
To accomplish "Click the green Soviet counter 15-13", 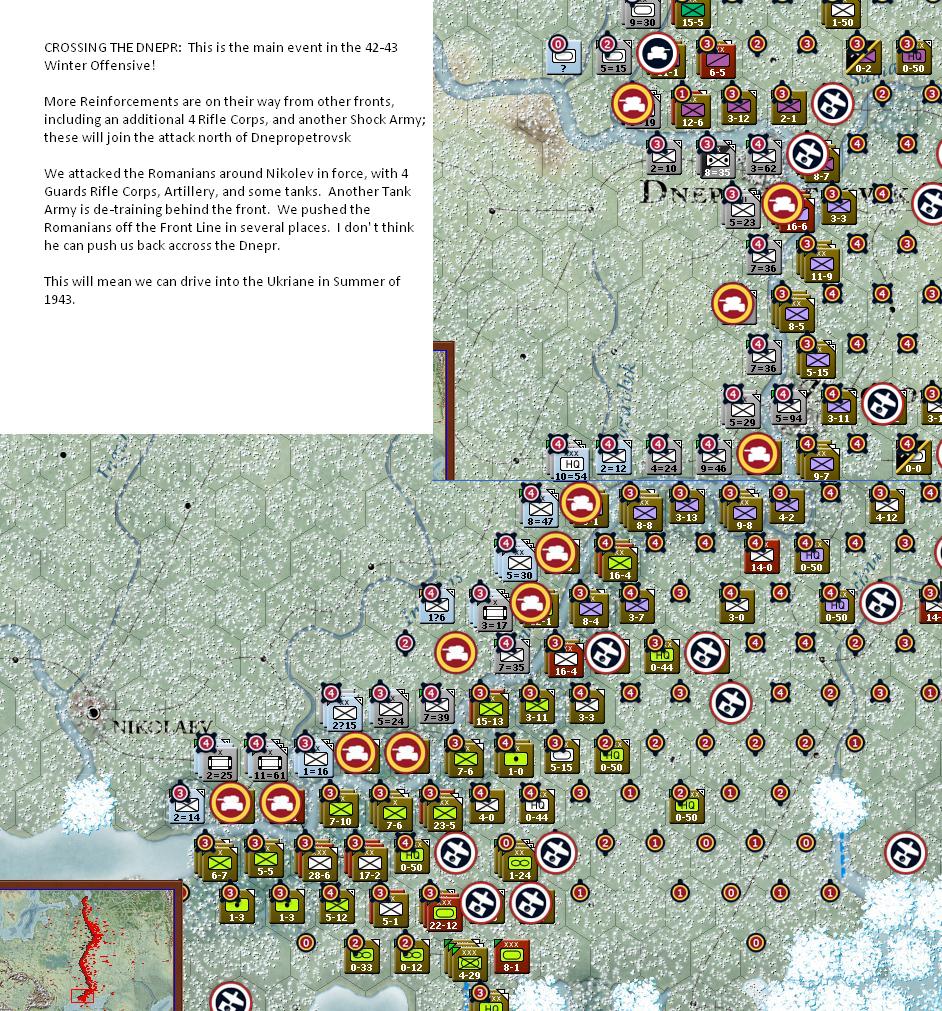I will point(489,711).
